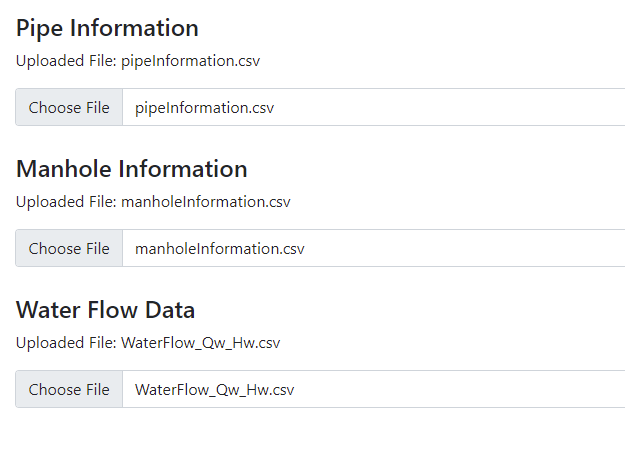
Task: Click the Water Flow Data heading
Action: (x=105, y=310)
